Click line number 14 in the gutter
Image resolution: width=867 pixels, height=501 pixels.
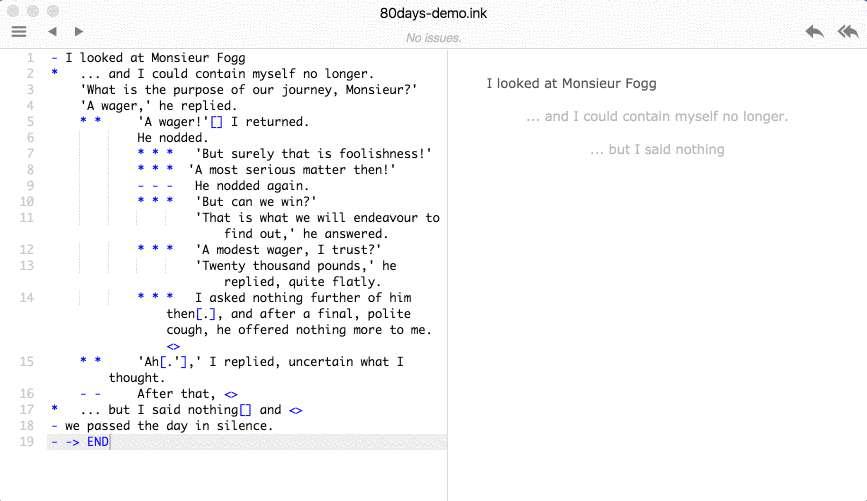(x=27, y=298)
